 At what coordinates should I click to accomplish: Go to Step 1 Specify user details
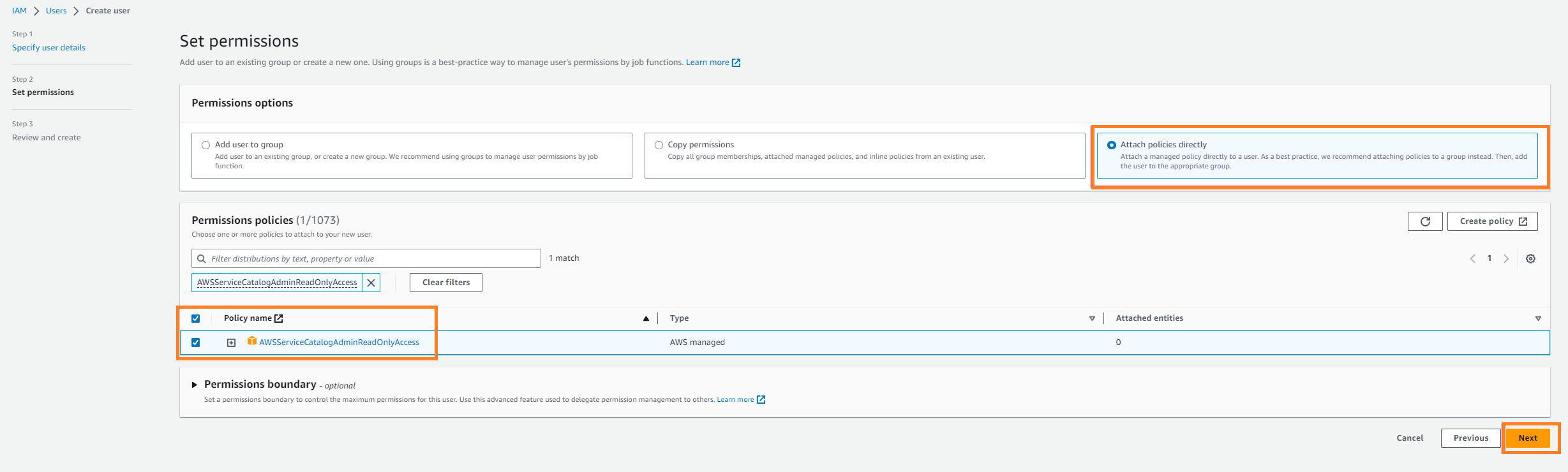coord(49,48)
